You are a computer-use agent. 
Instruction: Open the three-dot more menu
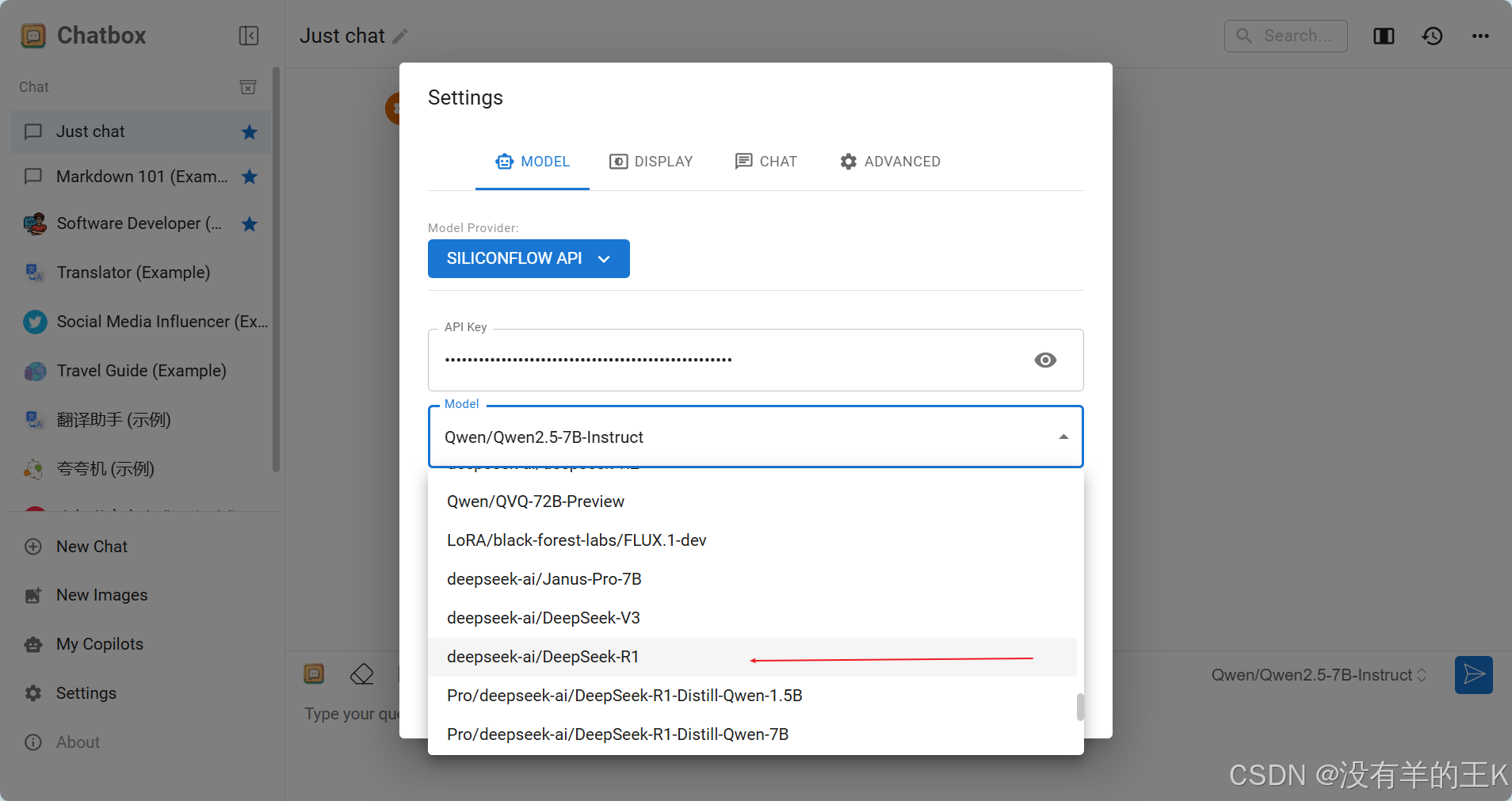(1480, 36)
